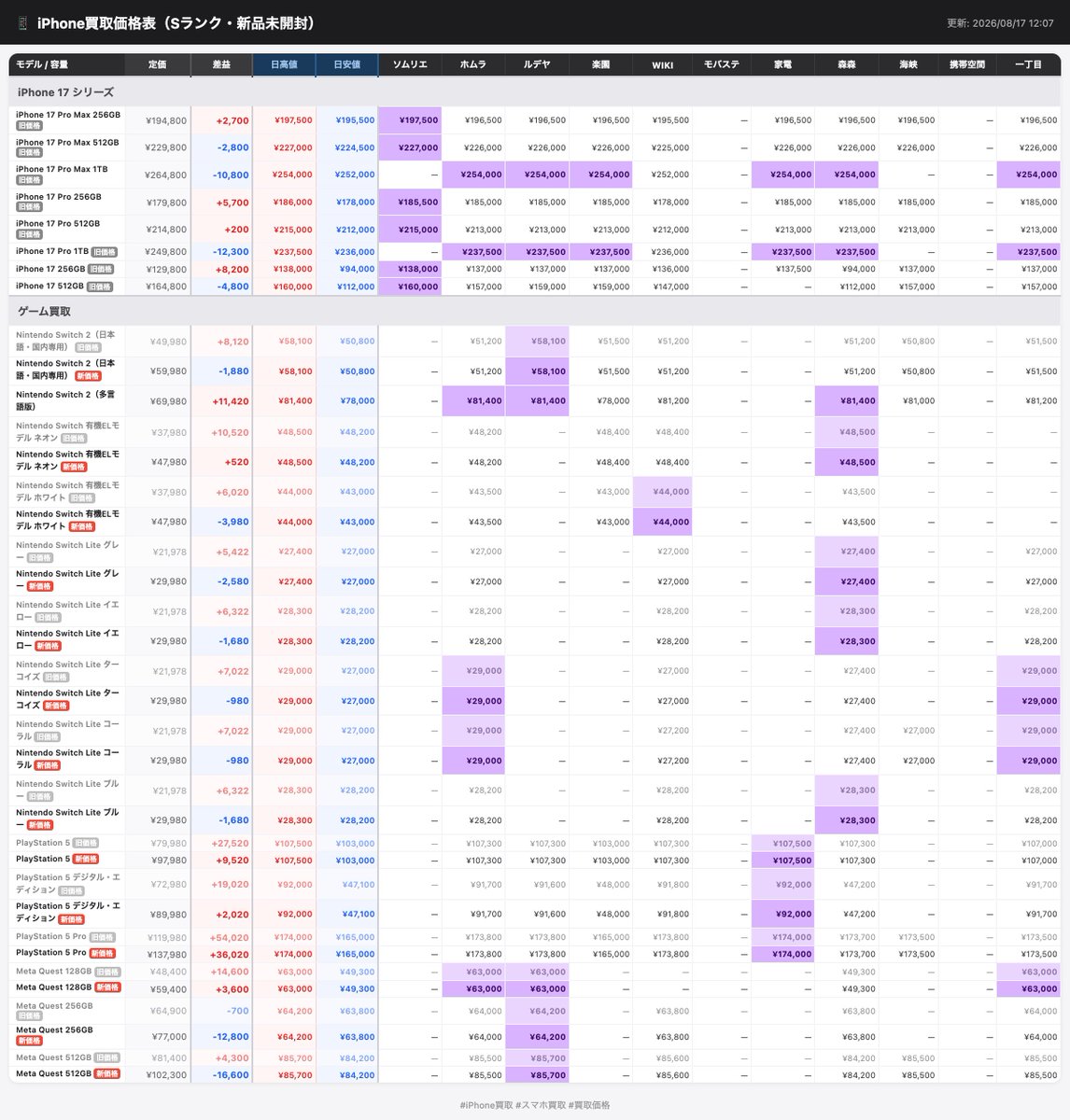Collapse the ゲーム買取 section header
Image resolution: width=1070 pixels, height=1120 pixels.
[535, 312]
